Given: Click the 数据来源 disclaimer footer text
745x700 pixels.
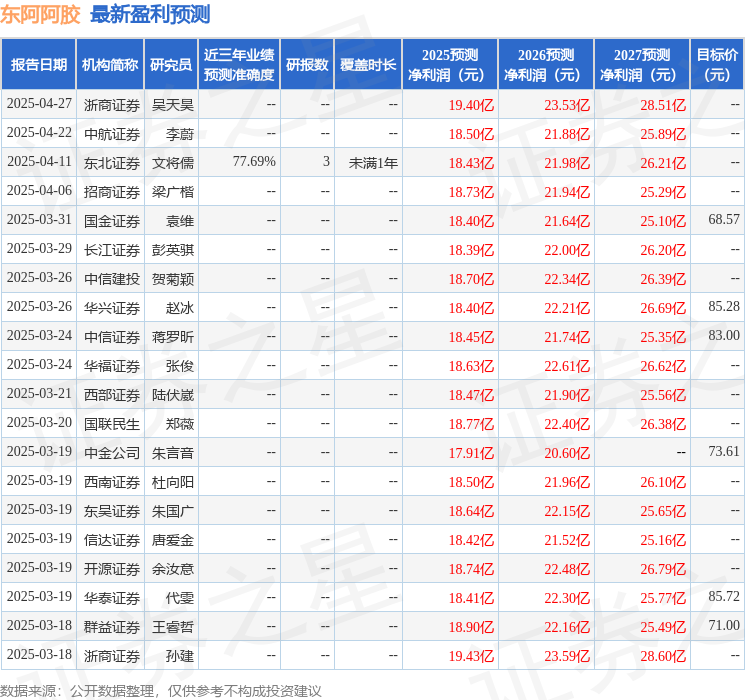Looking at the screenshot, I should pyautogui.click(x=161, y=690).
